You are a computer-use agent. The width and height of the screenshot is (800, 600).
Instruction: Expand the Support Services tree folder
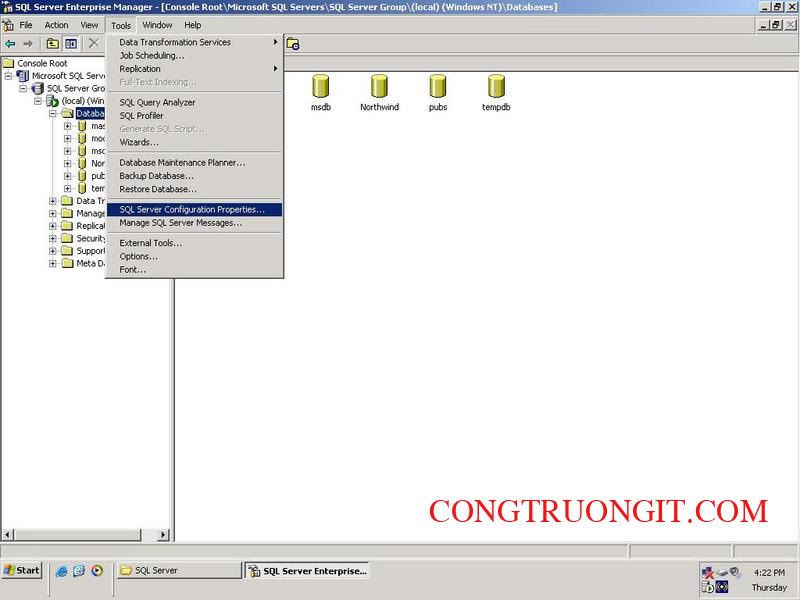point(53,251)
